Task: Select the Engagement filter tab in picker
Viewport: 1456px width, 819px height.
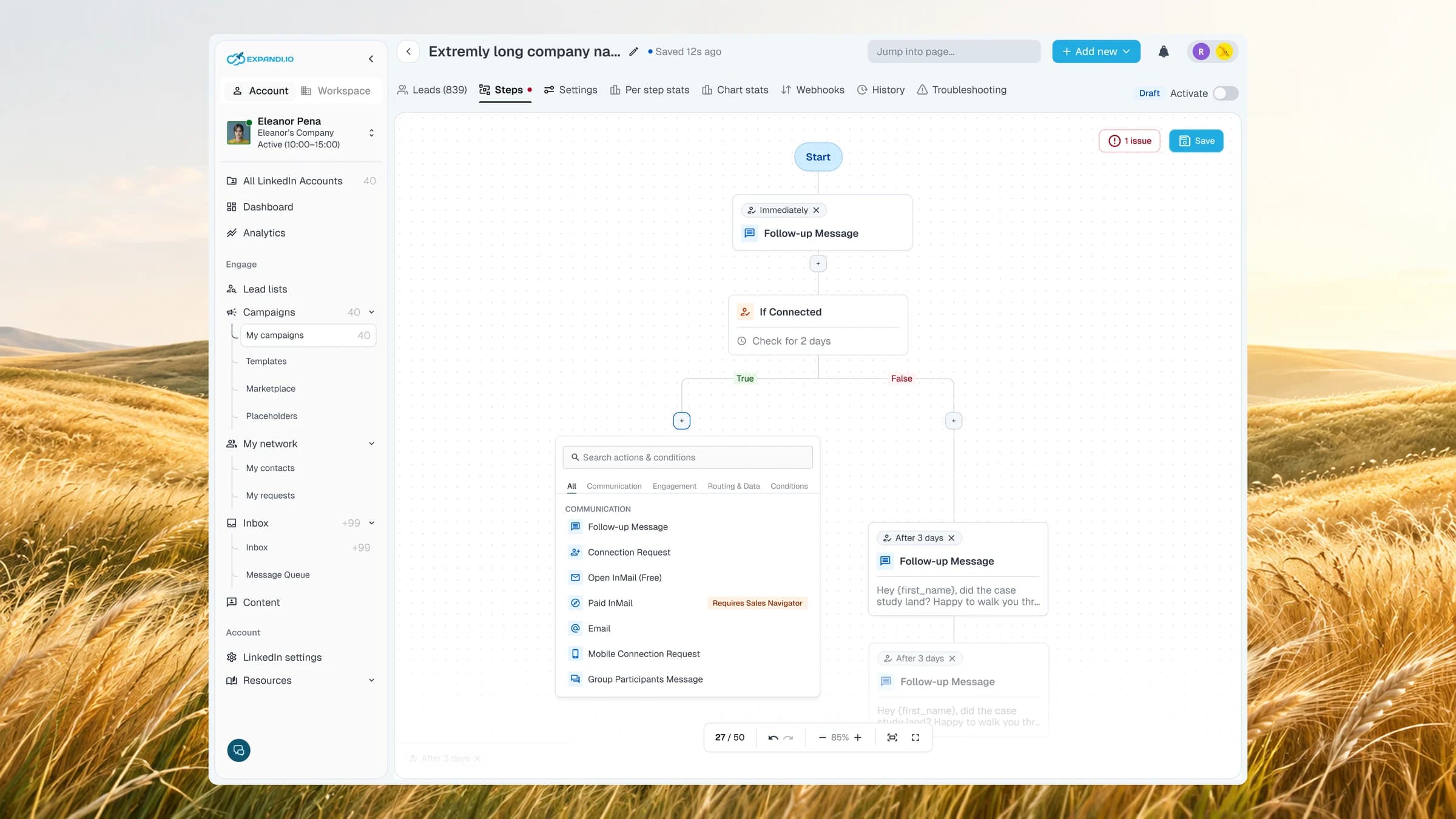Action: 674,487
